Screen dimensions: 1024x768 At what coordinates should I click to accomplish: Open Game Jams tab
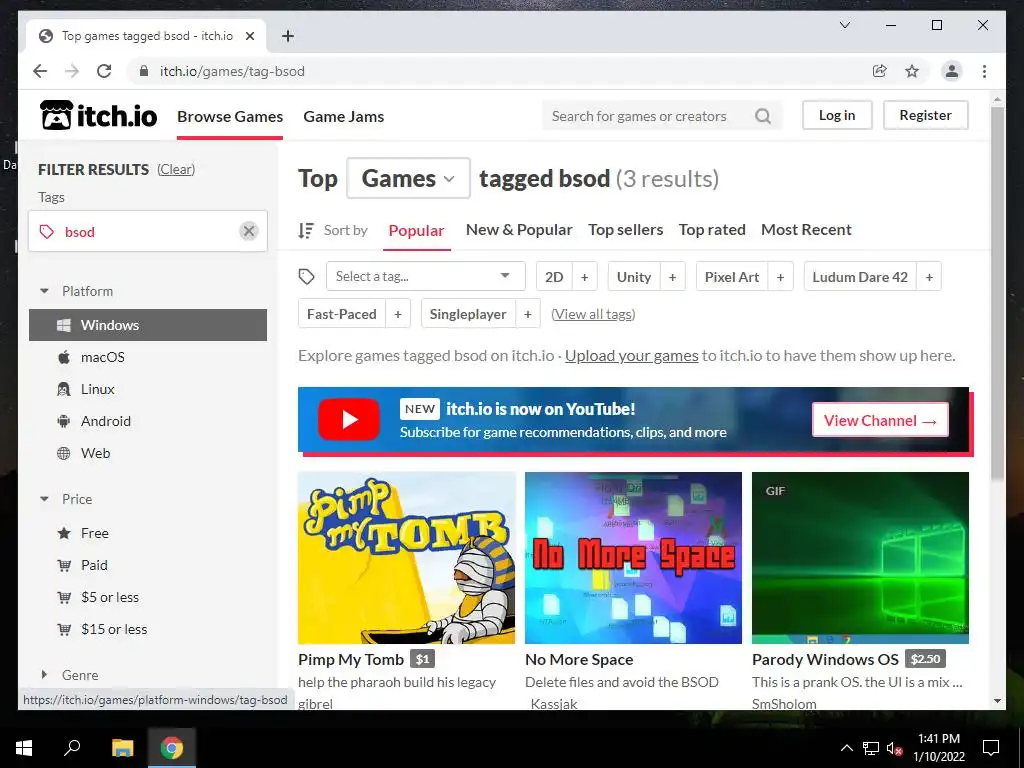[344, 116]
